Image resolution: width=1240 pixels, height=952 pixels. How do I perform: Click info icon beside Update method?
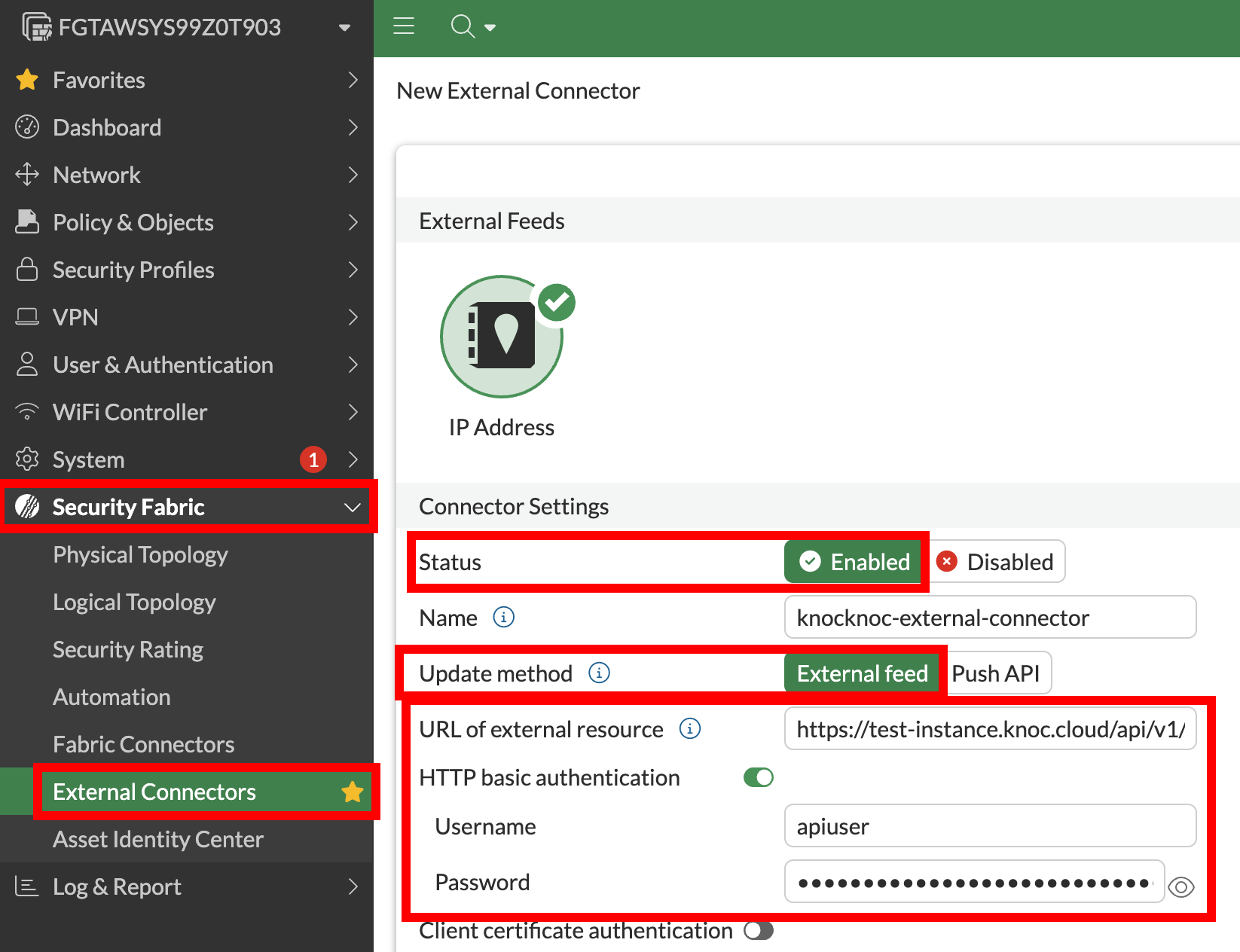click(x=599, y=673)
